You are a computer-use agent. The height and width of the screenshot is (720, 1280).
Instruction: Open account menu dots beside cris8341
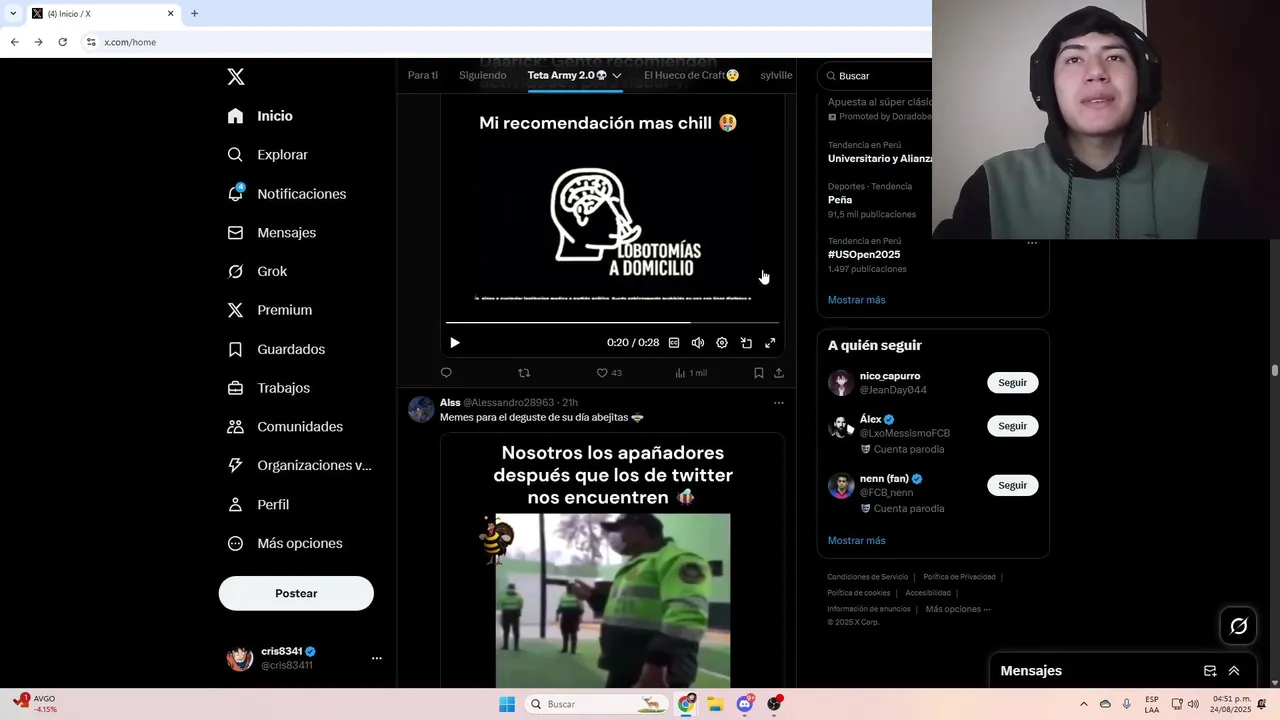coord(377,658)
